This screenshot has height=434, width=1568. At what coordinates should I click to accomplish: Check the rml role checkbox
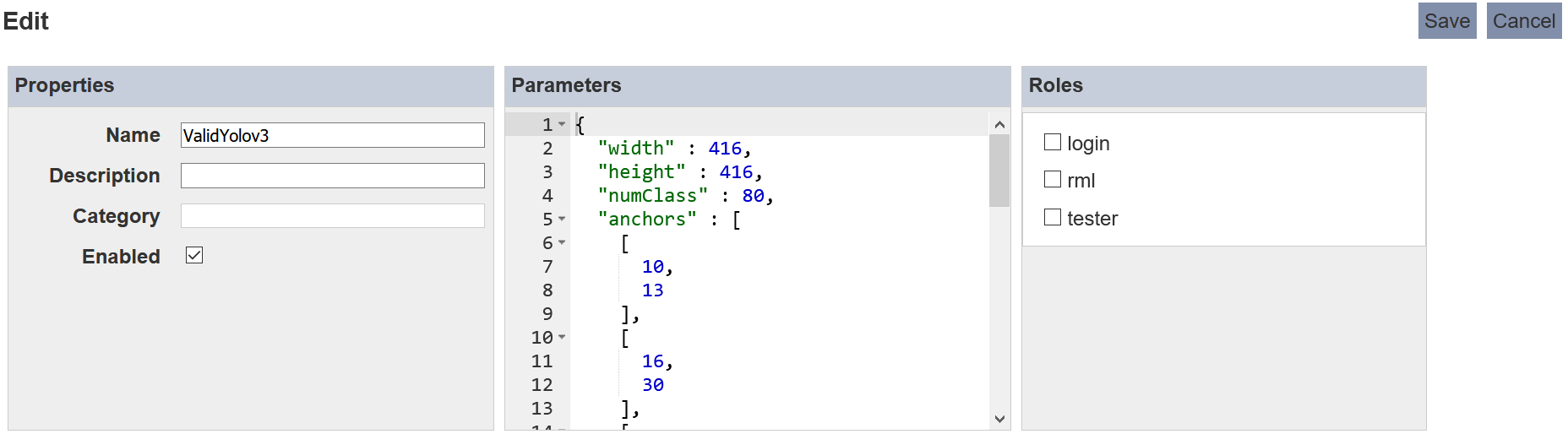[1053, 179]
